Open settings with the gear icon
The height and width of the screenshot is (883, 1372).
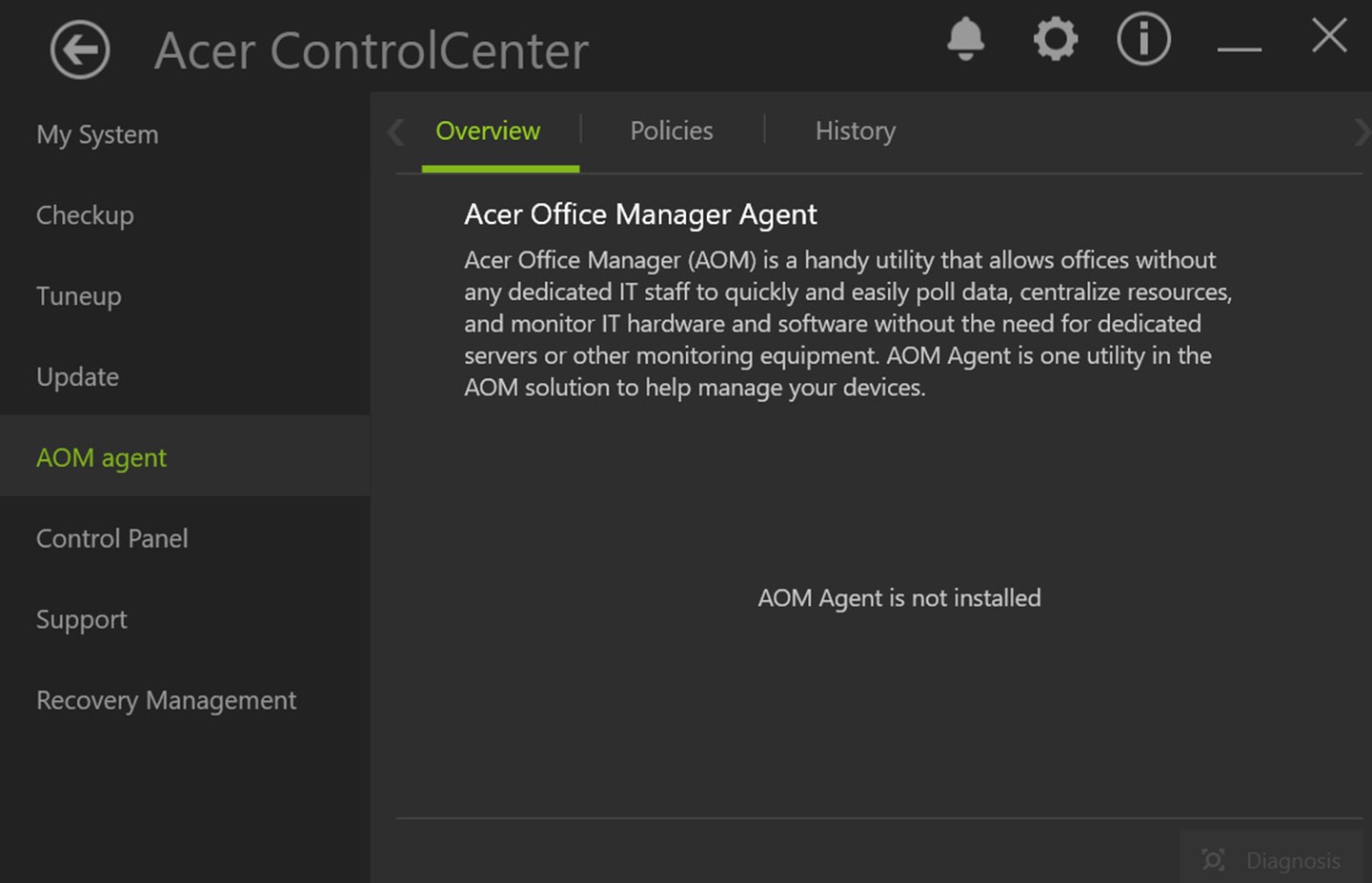pos(1056,40)
